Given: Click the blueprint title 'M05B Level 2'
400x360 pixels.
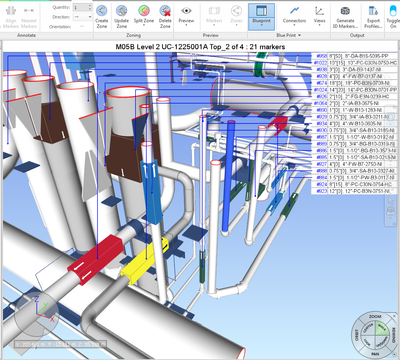Looking at the screenshot, I should tap(138, 47).
